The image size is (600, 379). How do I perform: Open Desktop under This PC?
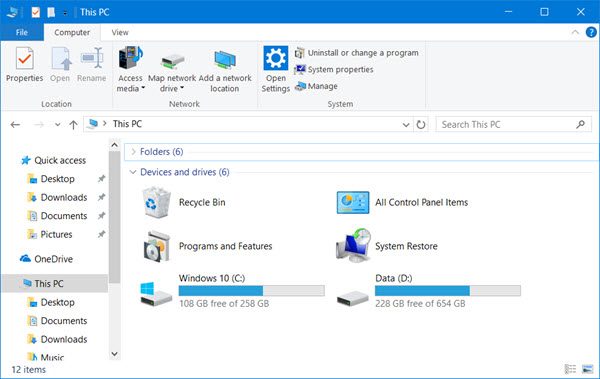(51, 302)
